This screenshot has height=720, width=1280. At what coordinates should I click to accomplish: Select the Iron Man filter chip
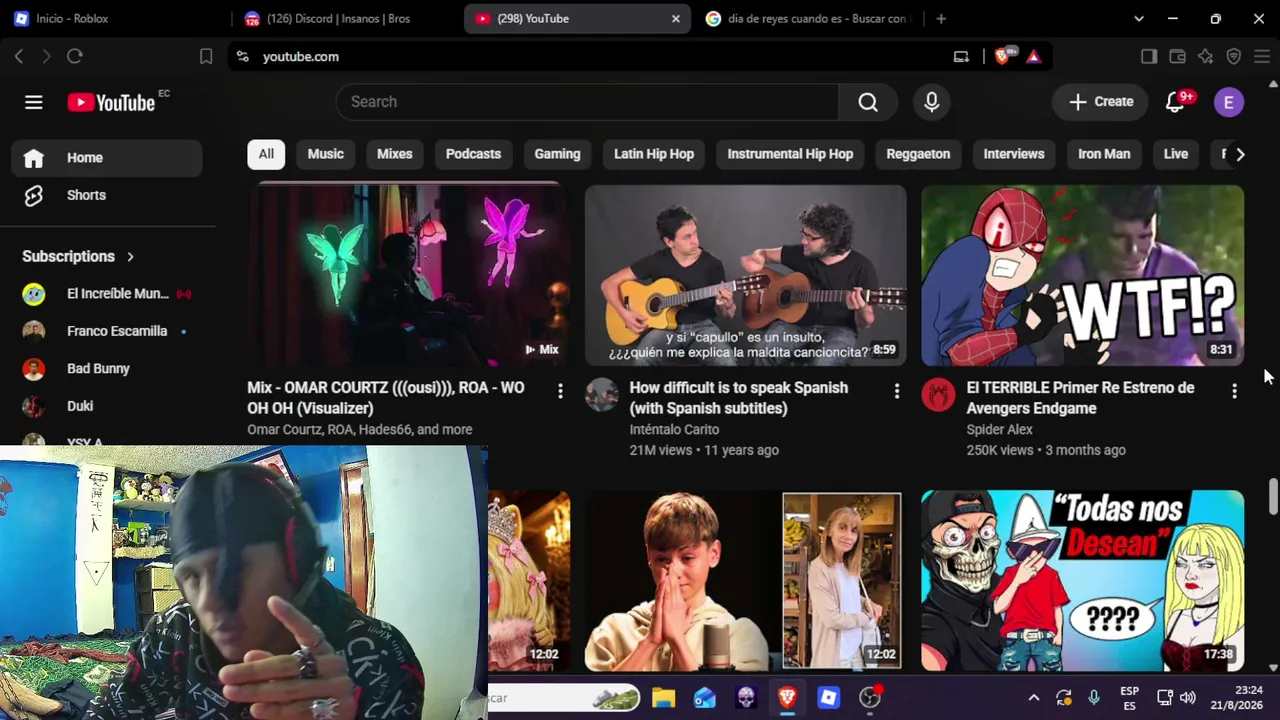click(1104, 154)
